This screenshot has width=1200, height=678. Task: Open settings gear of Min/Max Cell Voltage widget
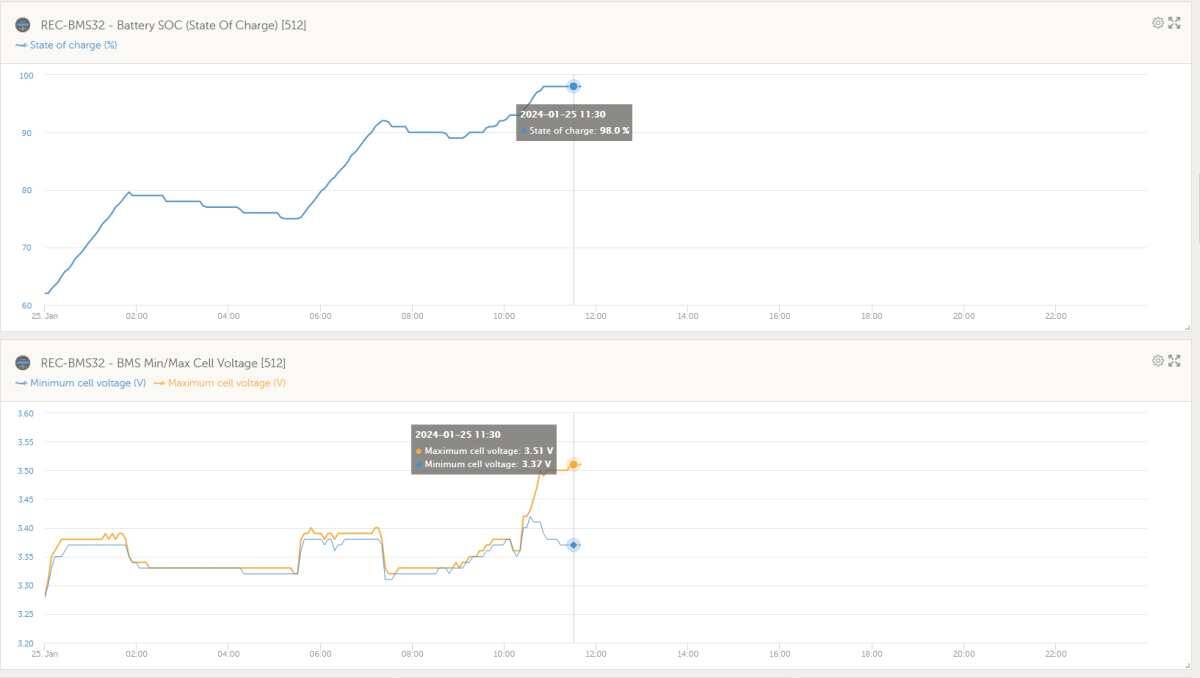1157,360
